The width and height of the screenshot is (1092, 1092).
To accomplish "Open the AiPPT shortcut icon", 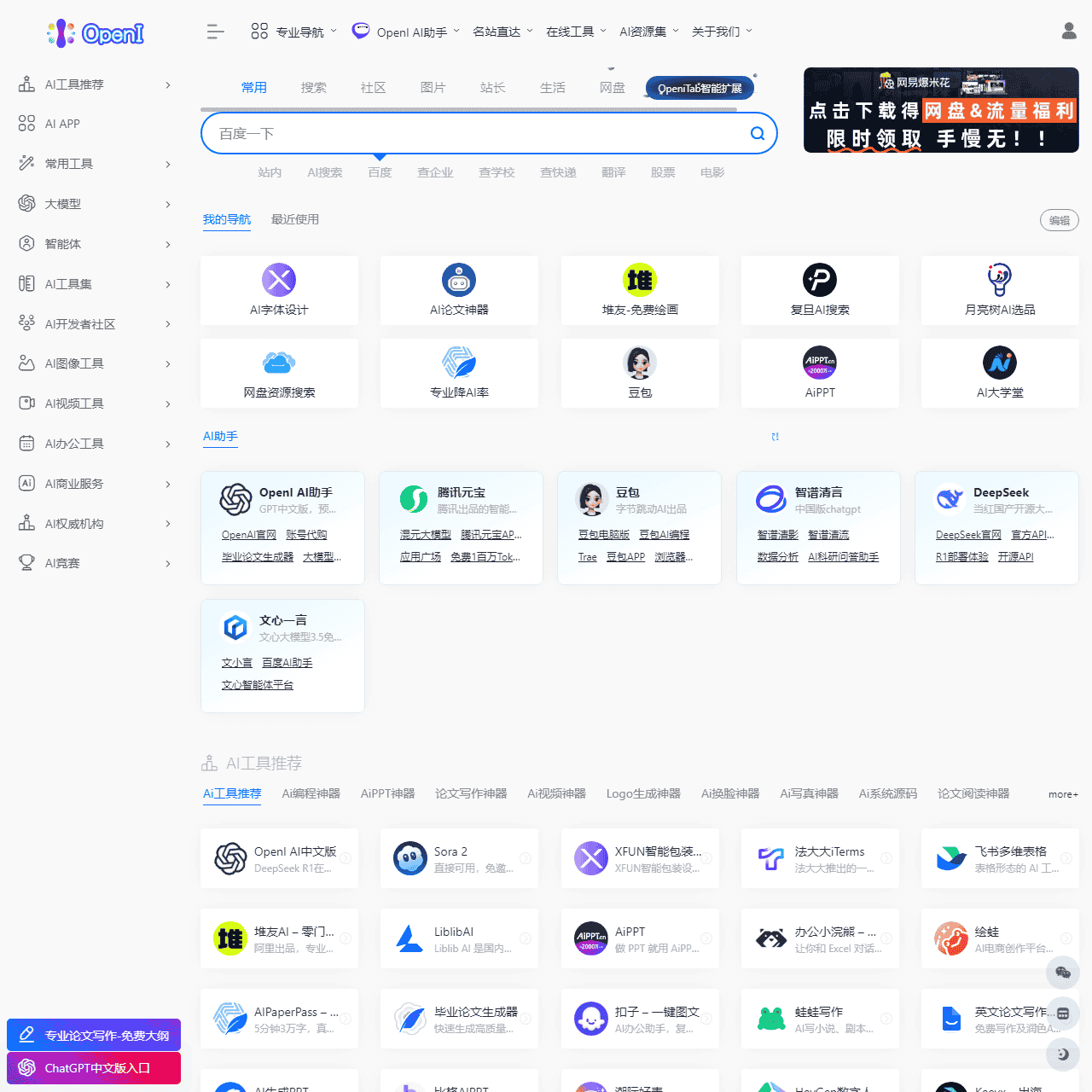I will tap(819, 363).
